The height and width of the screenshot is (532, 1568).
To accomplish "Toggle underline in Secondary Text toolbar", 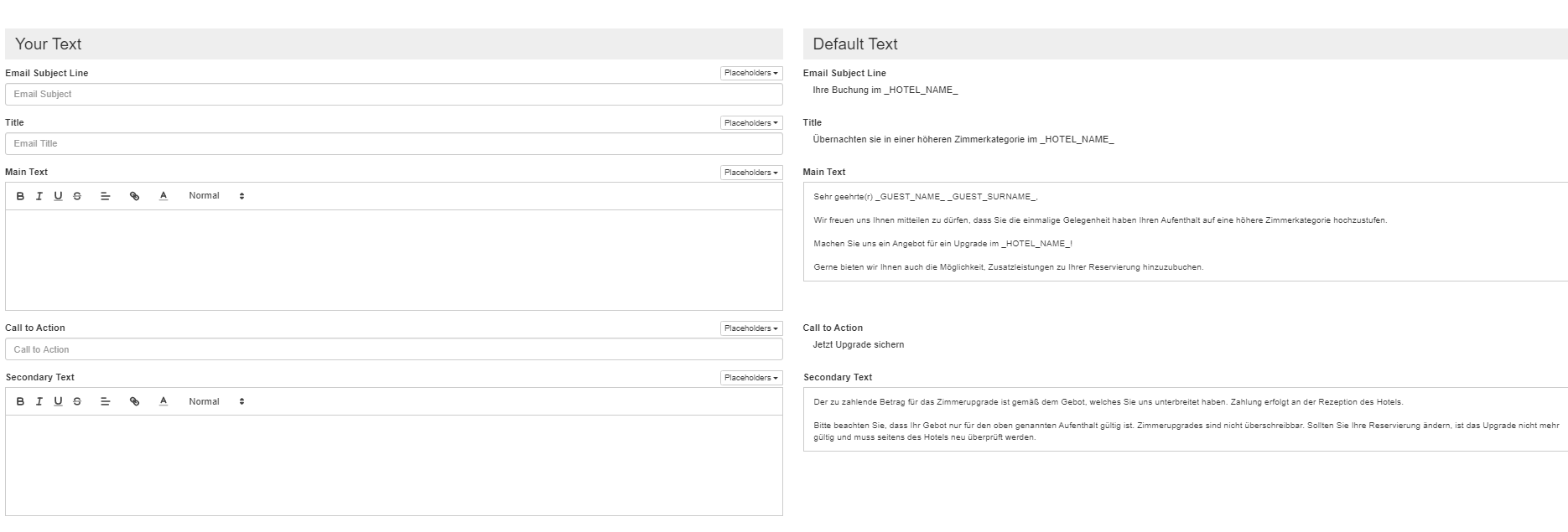I will point(58,402).
